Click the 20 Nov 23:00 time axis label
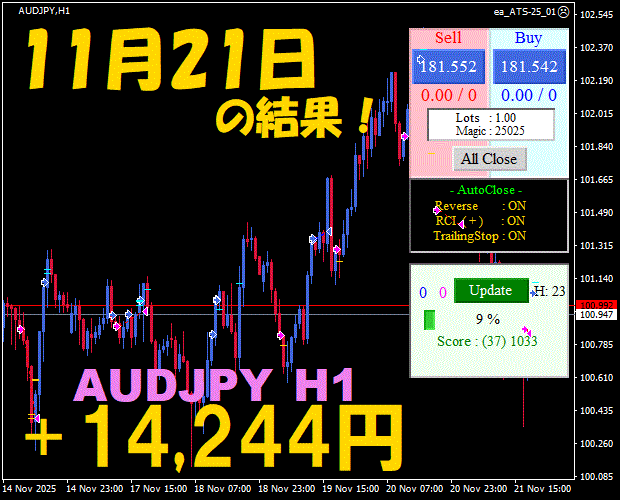The image size is (620, 500). (x=478, y=489)
